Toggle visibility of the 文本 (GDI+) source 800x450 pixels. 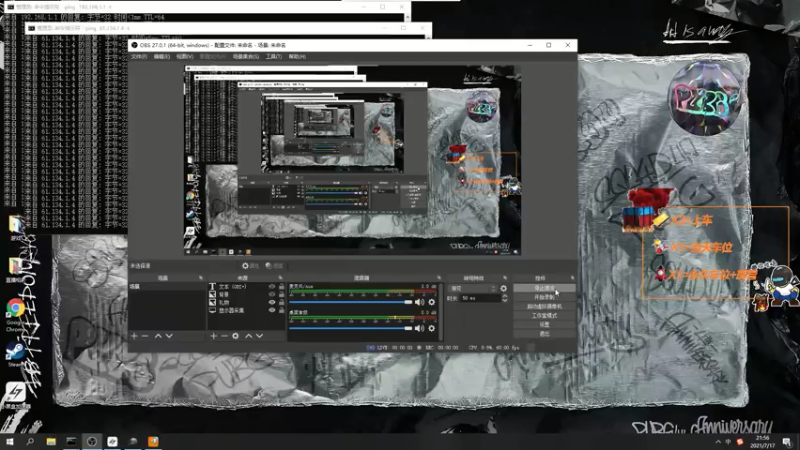271,287
